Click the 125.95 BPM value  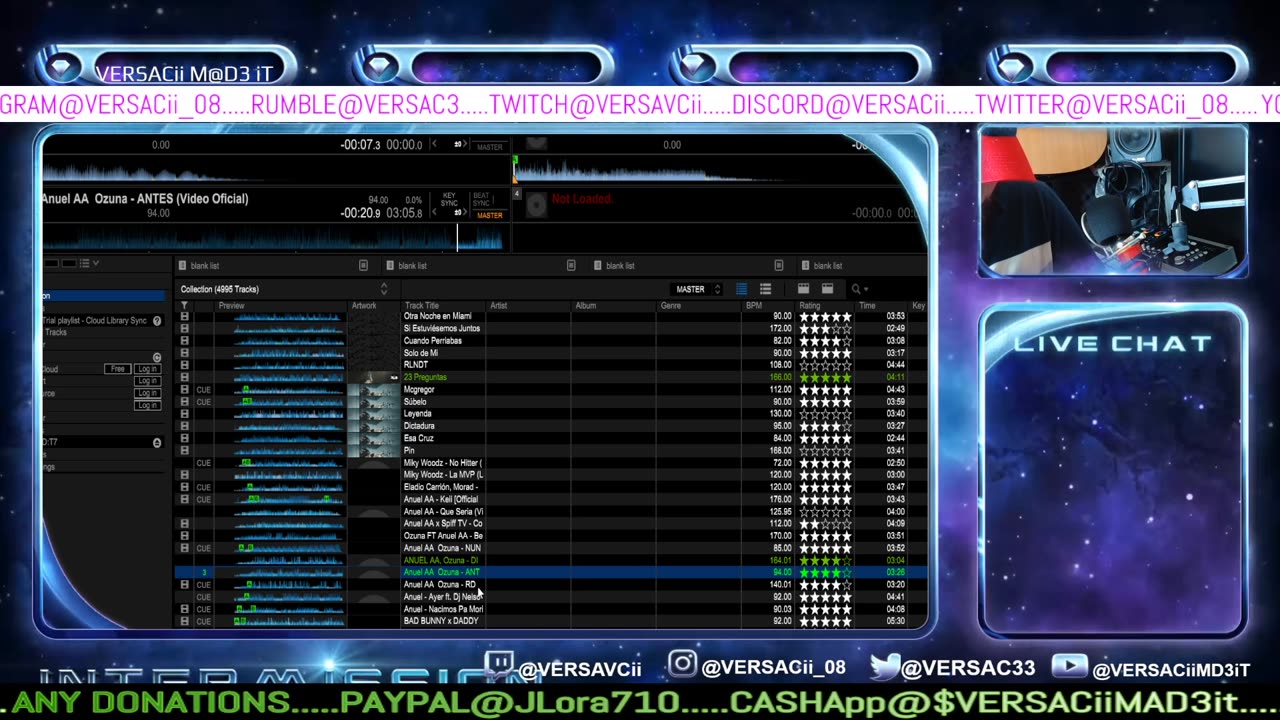(x=781, y=511)
